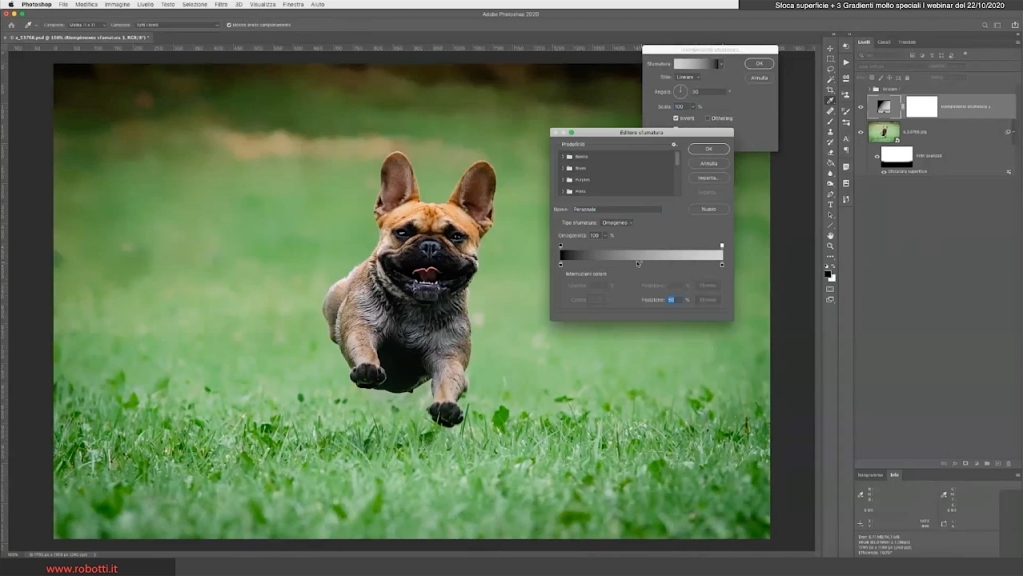Click the s_53758.jpg layer thumbnail
This screenshot has width=1023, height=576.
coord(884,131)
